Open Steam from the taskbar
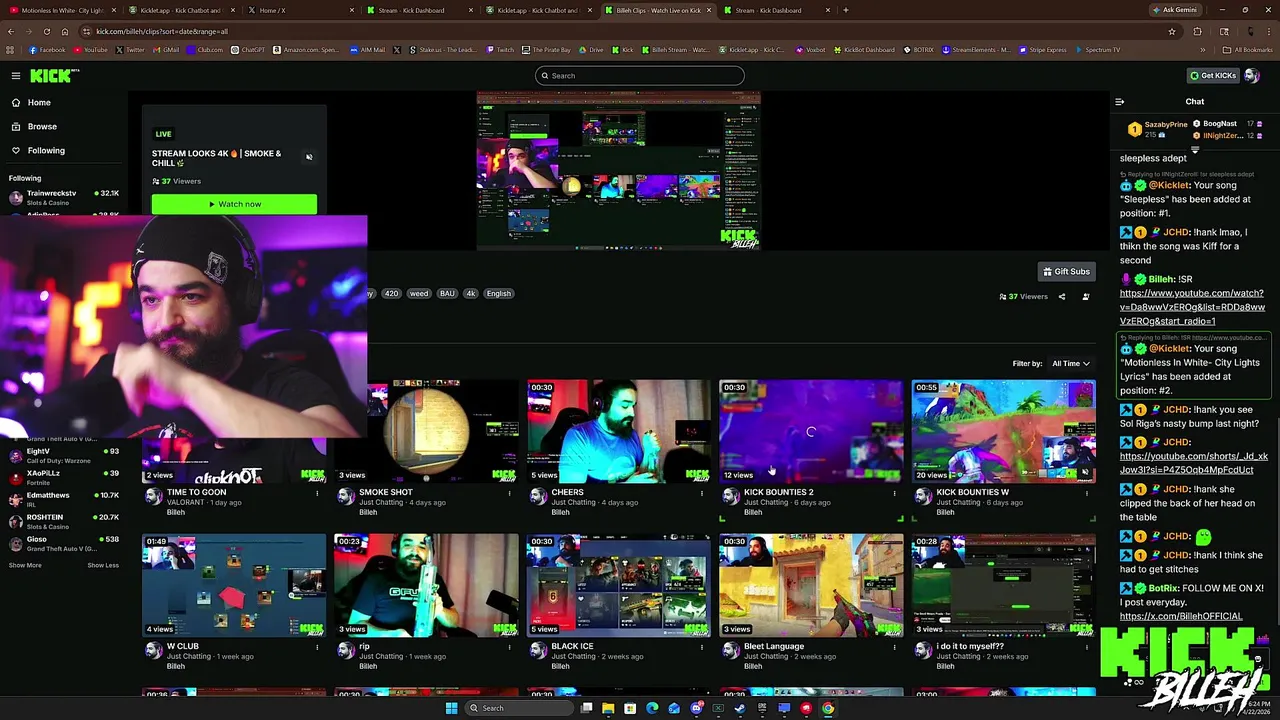The image size is (1280, 720). coord(740,708)
